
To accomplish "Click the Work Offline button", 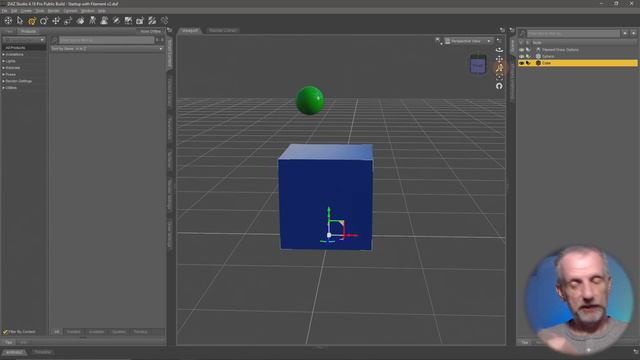I will tap(151, 31).
